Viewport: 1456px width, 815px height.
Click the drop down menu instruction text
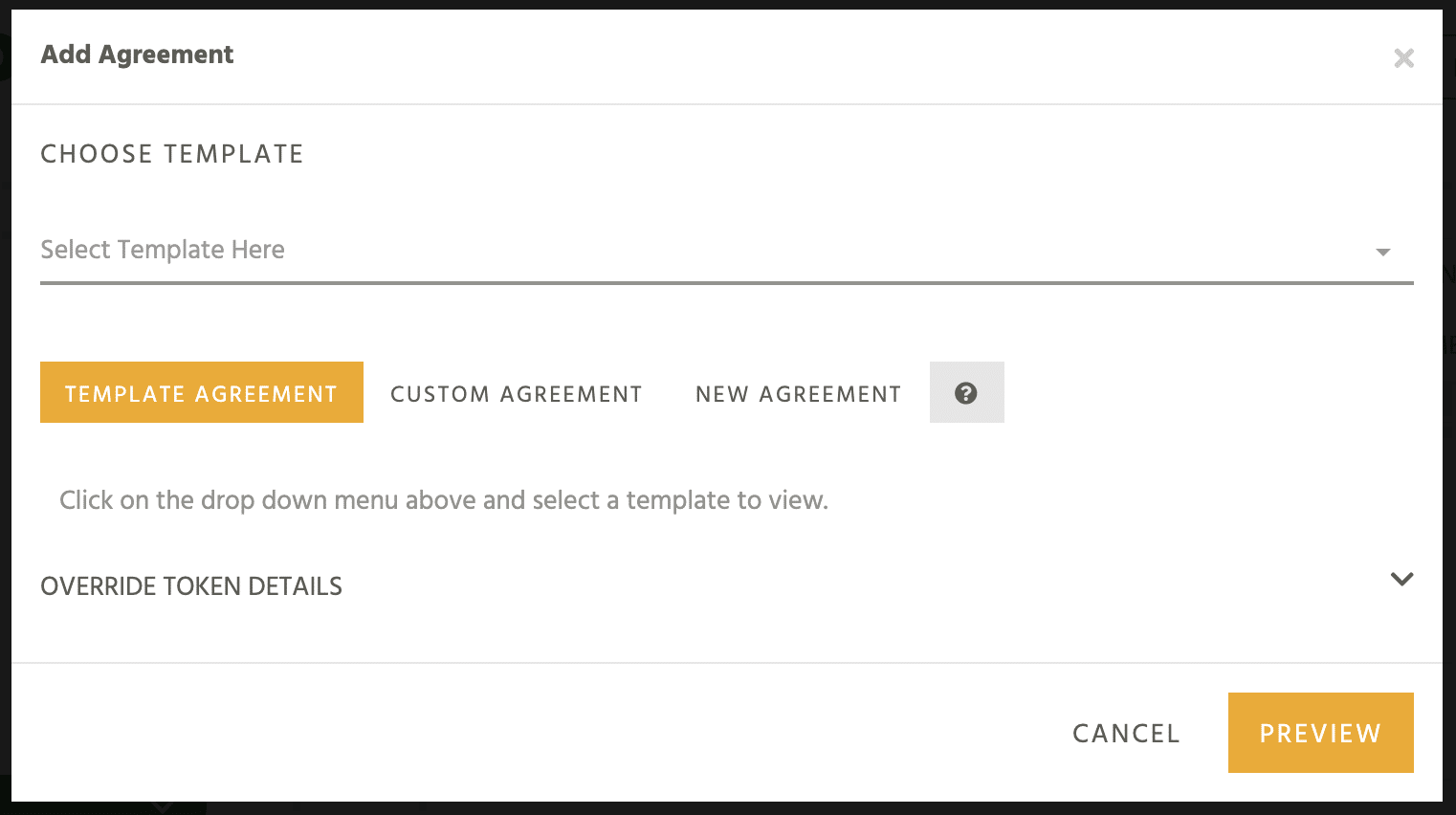(444, 500)
